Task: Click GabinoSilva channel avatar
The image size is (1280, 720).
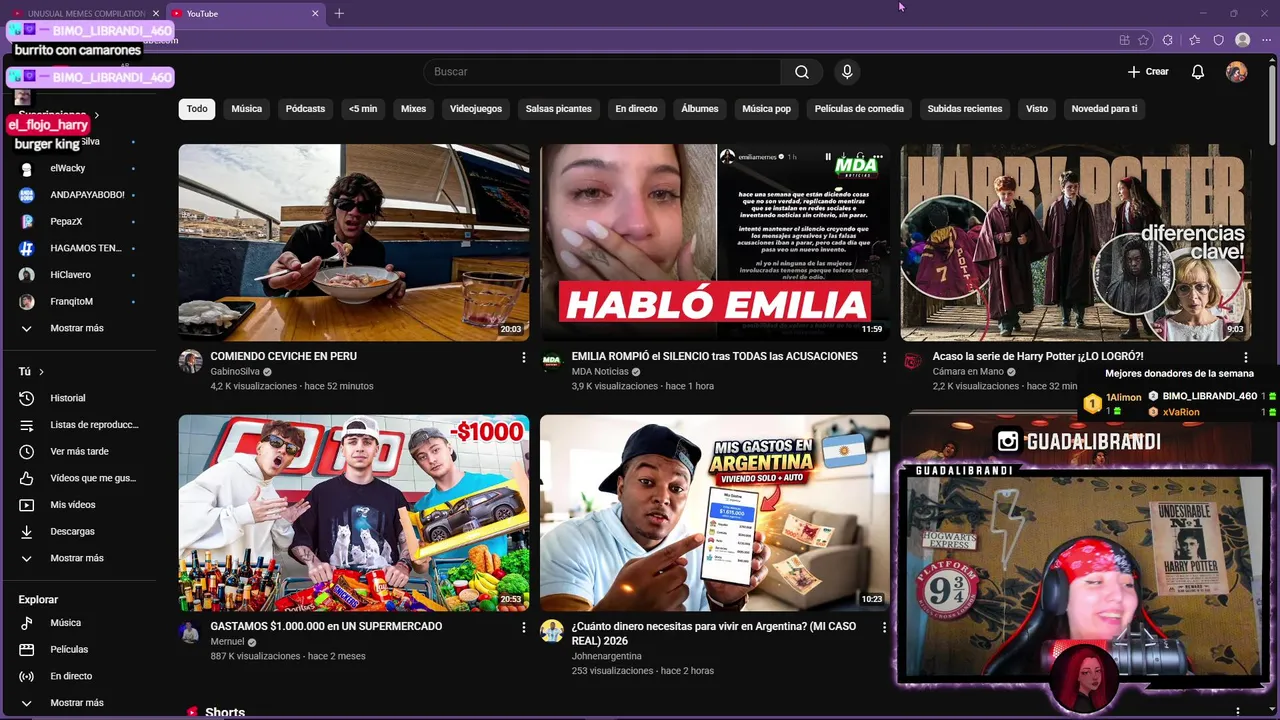Action: point(190,361)
